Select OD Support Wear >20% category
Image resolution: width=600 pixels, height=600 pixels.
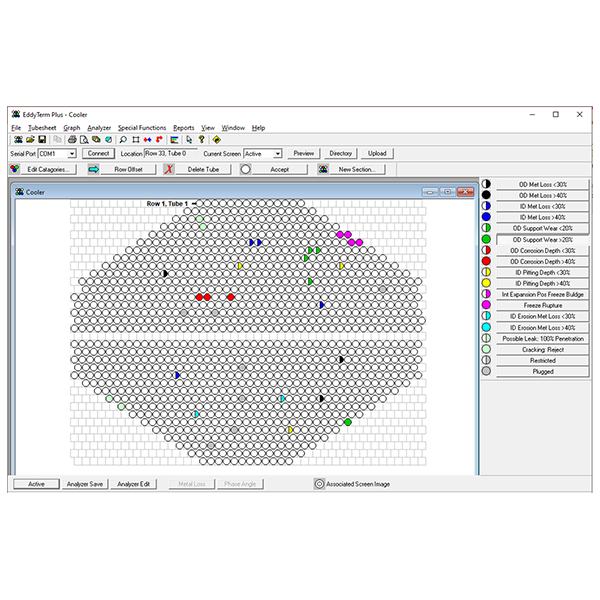tap(542, 240)
